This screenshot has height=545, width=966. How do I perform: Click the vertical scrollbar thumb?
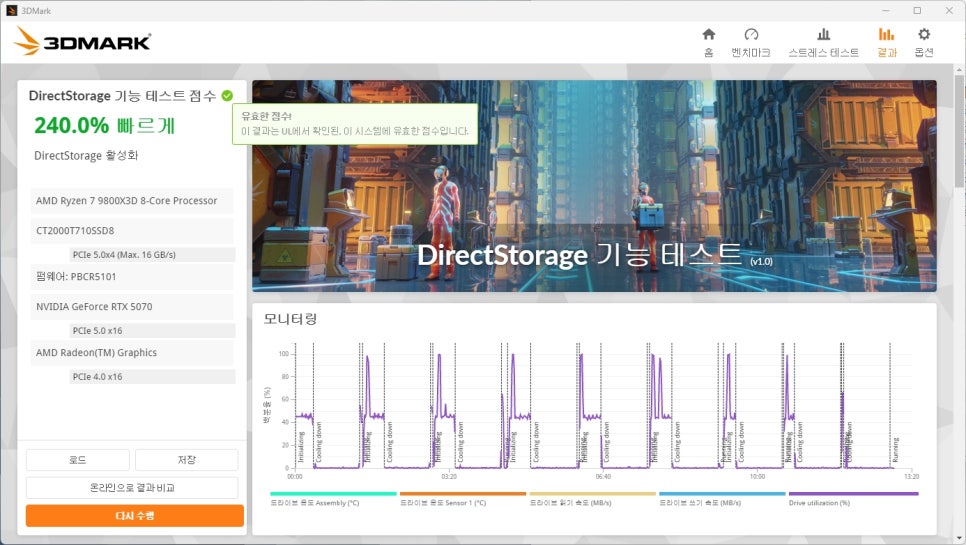point(960,129)
